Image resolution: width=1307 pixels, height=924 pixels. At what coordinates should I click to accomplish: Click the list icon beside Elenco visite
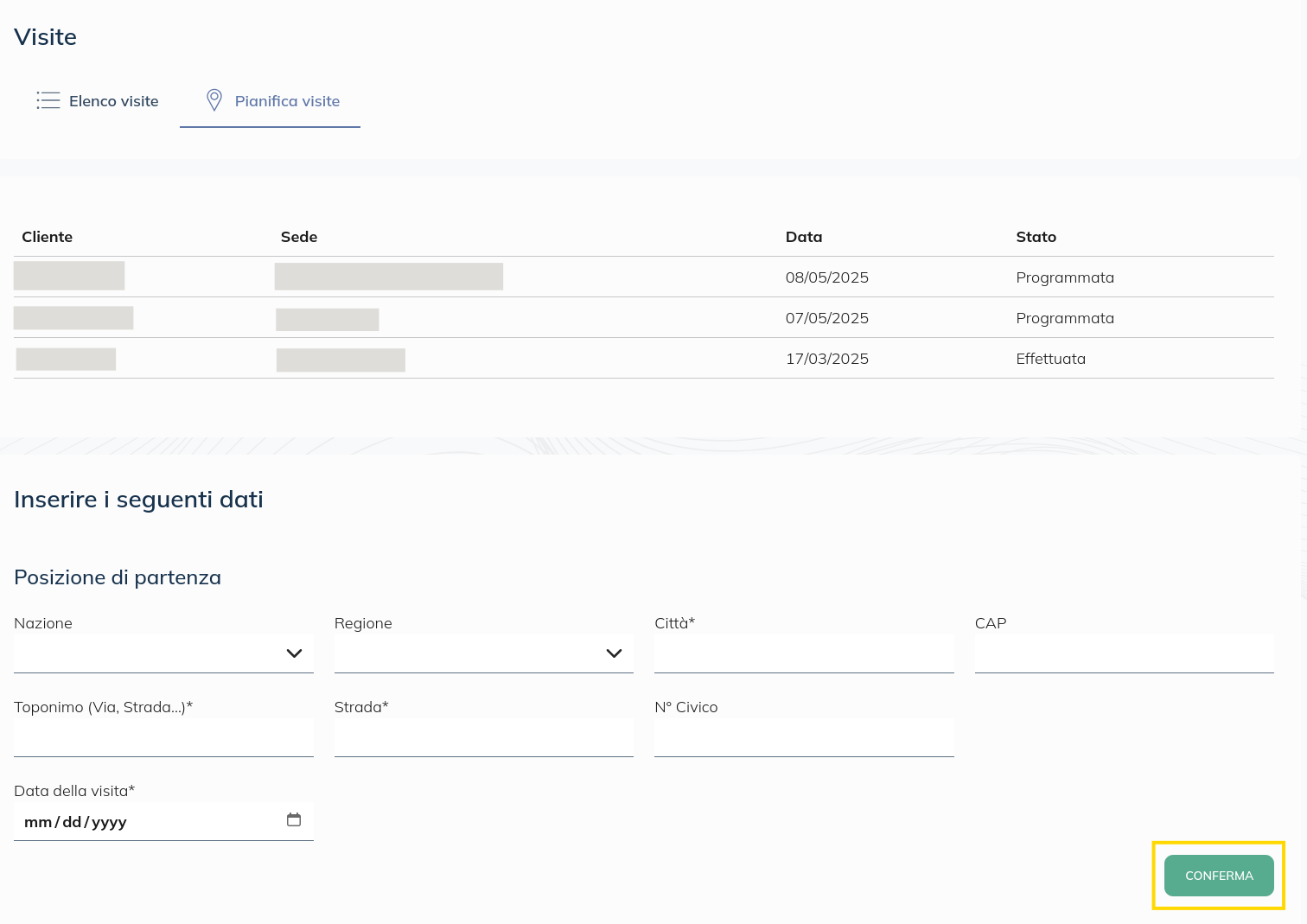(48, 100)
